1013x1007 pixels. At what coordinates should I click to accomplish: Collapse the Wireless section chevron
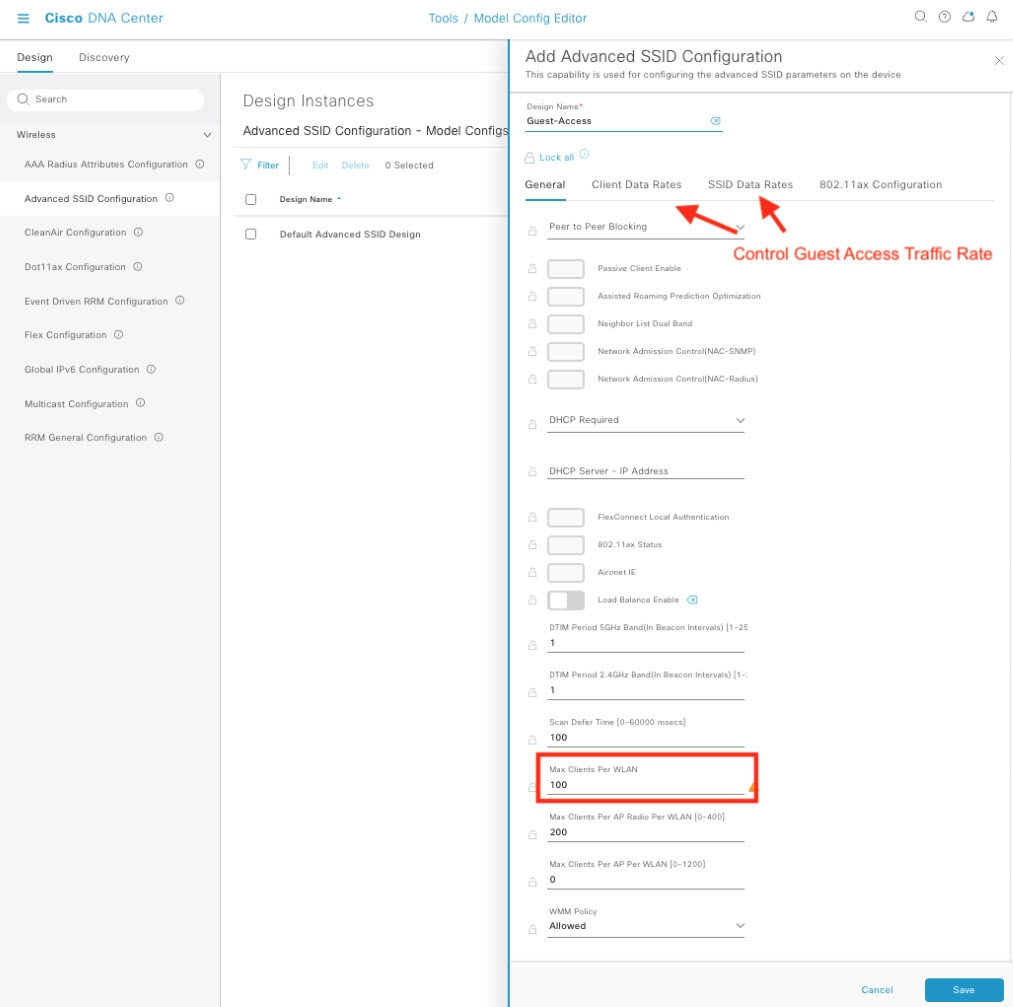[207, 134]
